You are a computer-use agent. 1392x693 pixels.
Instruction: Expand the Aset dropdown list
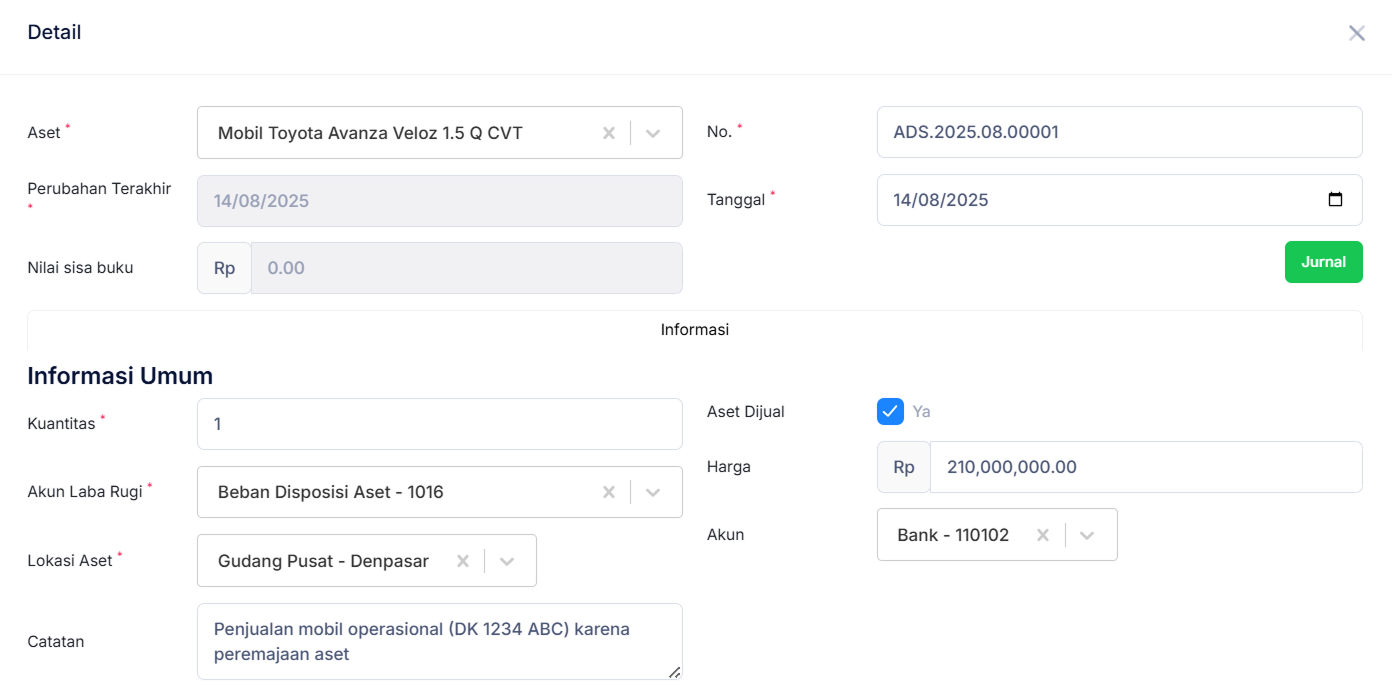[653, 133]
